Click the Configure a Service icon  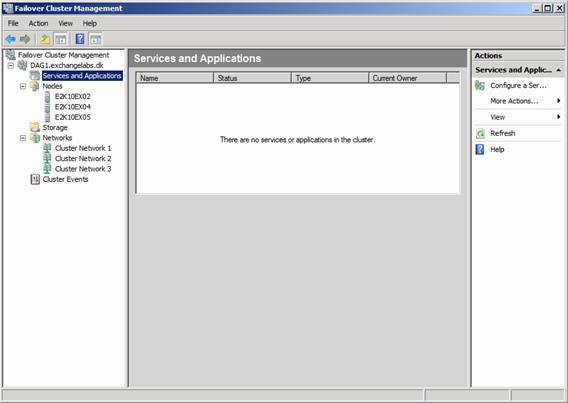click(480, 85)
